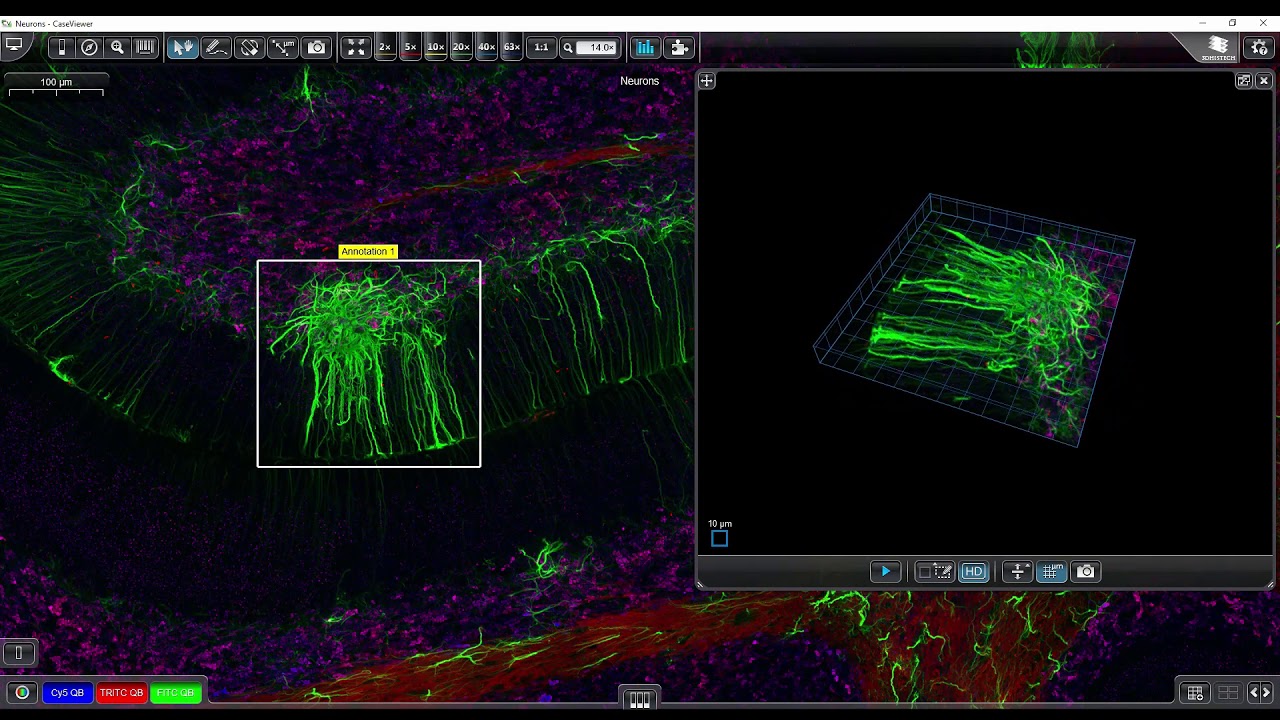Open the plugins puzzle piece icon

pos(679,47)
